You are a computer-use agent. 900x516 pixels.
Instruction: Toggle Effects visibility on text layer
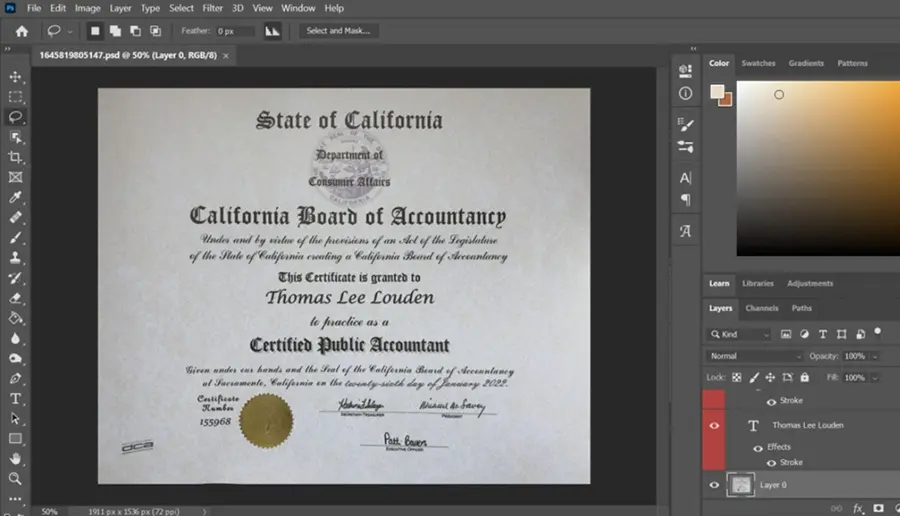(x=758, y=448)
